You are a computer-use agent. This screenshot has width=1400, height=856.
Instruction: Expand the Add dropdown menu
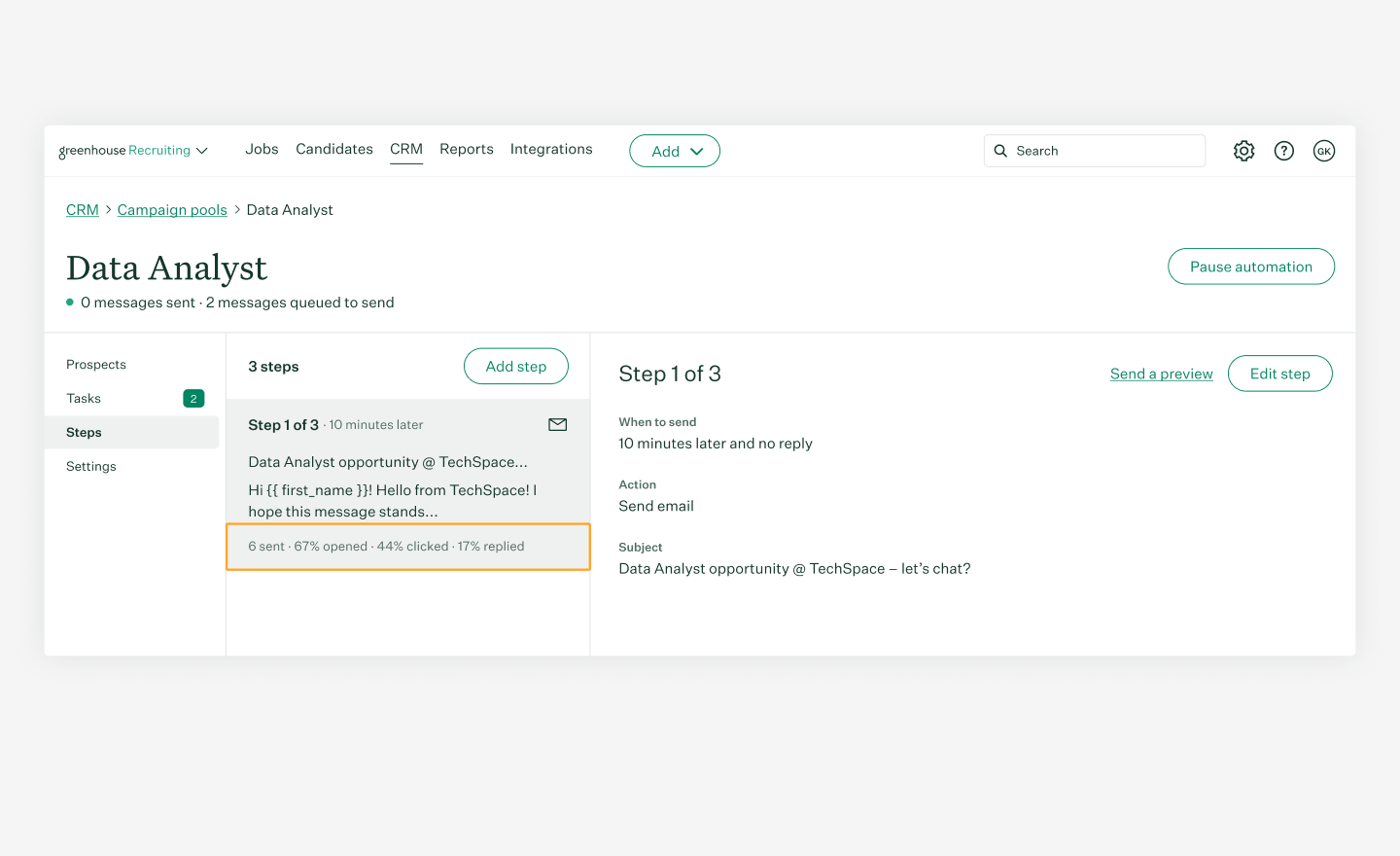pos(675,151)
